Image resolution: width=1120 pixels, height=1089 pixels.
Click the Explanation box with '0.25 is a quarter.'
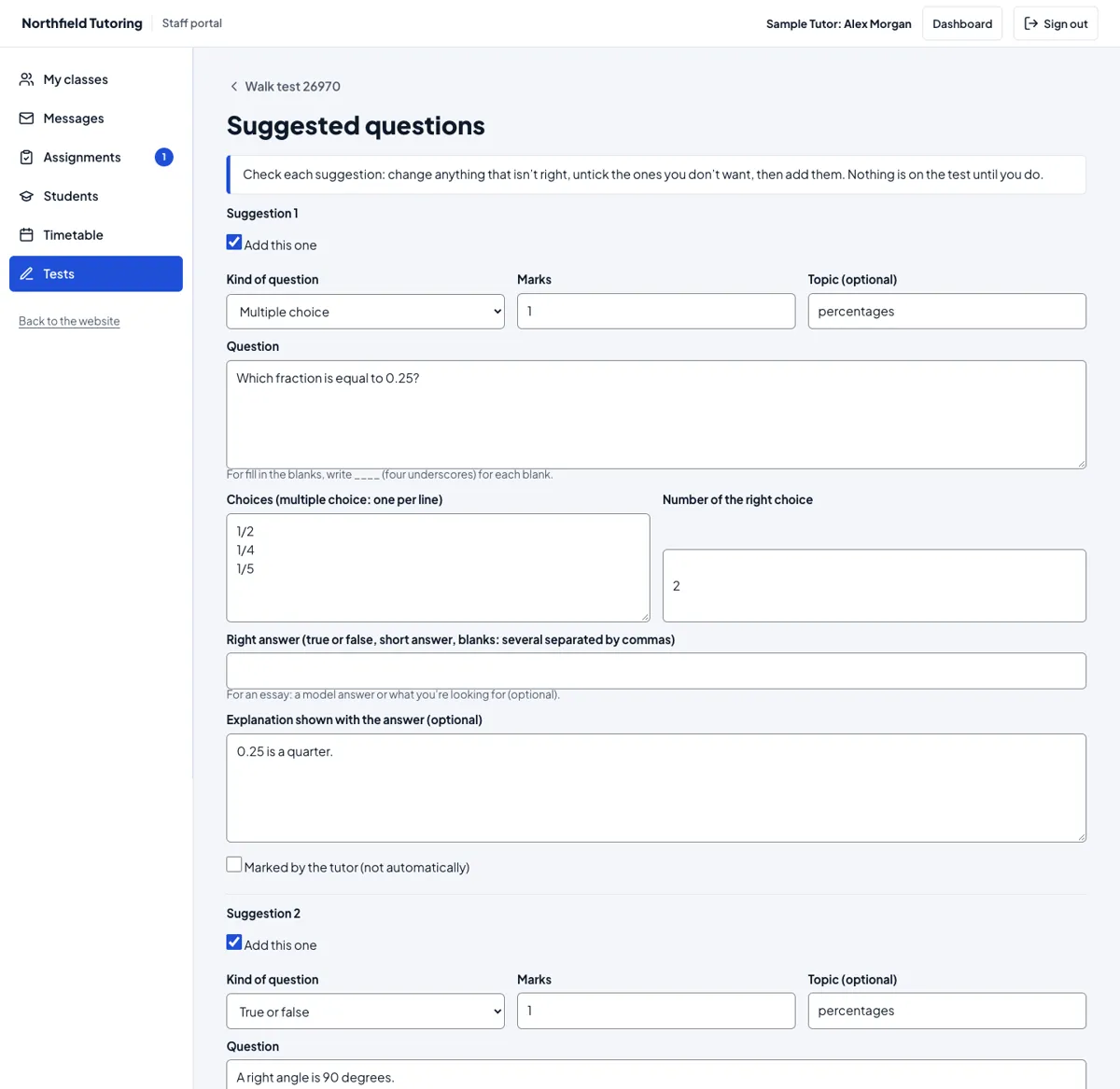tap(656, 789)
